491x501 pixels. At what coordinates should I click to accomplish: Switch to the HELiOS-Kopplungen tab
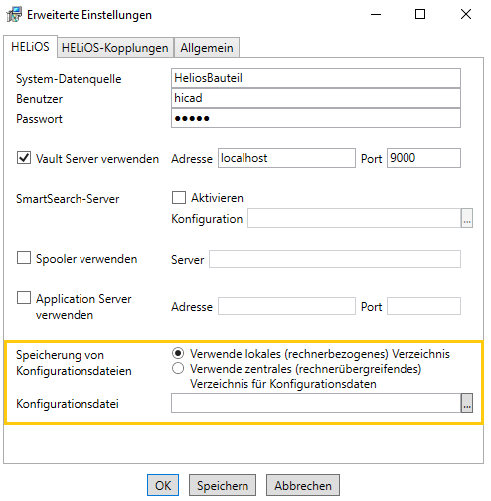115,48
